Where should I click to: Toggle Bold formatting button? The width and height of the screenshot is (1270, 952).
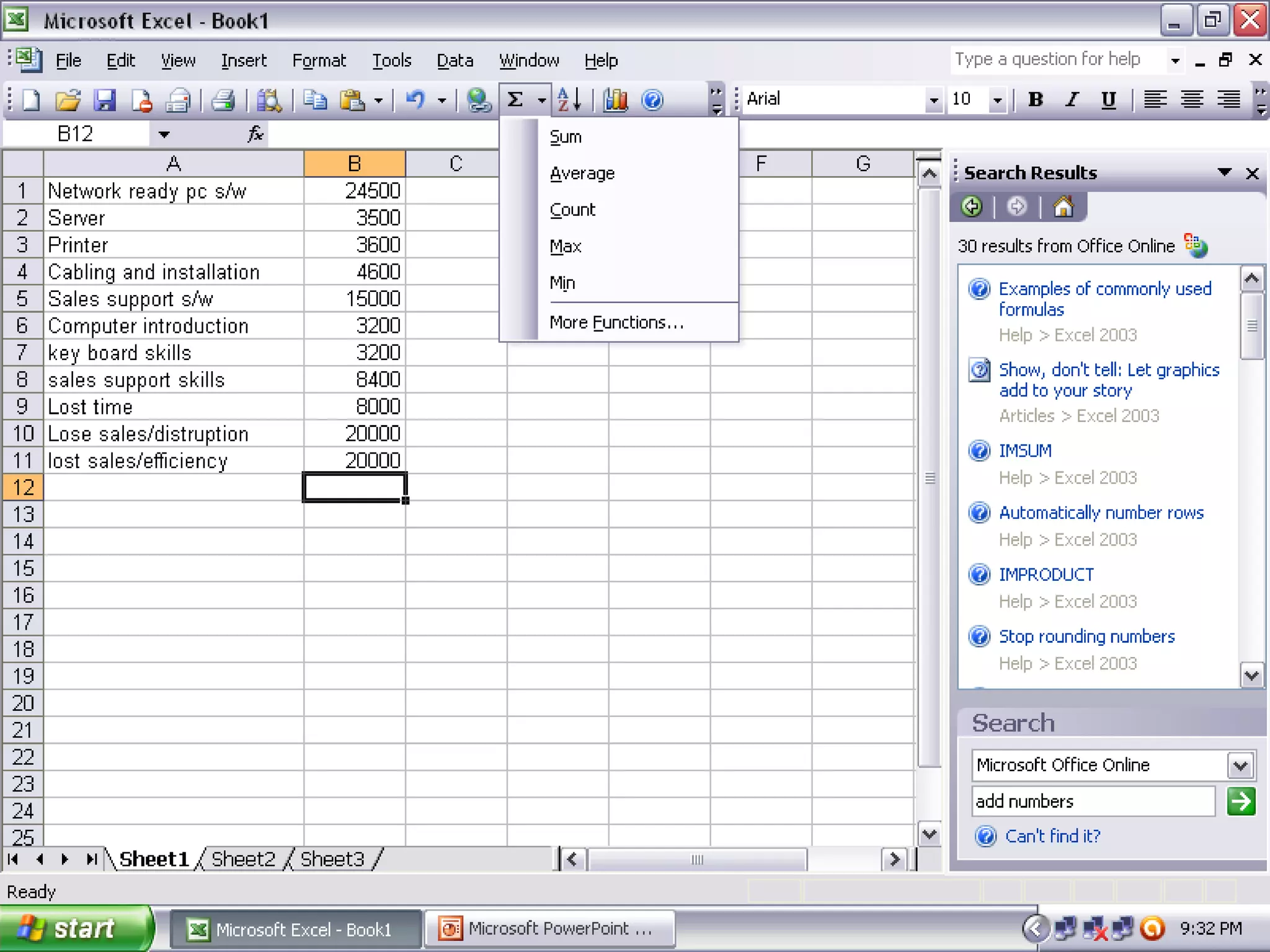1035,100
